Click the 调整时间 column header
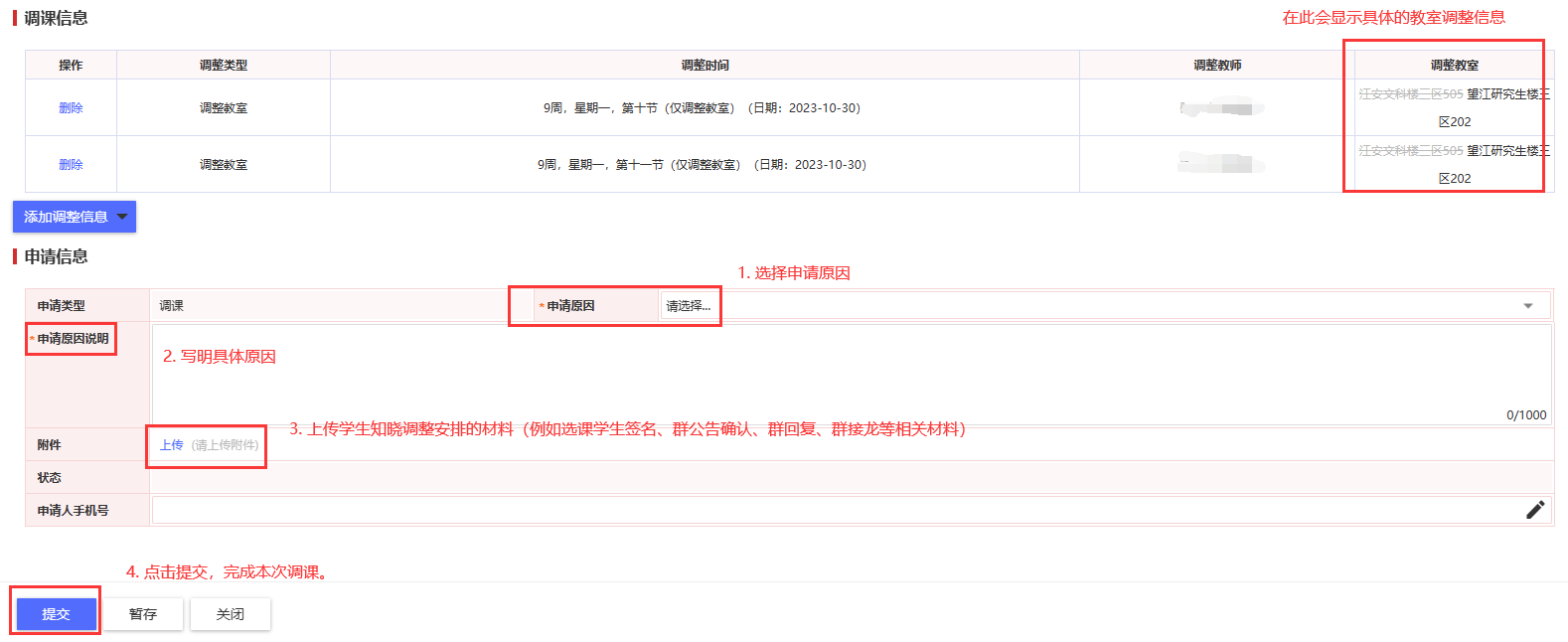This screenshot has height=642, width=1568. pyautogui.click(x=705, y=66)
